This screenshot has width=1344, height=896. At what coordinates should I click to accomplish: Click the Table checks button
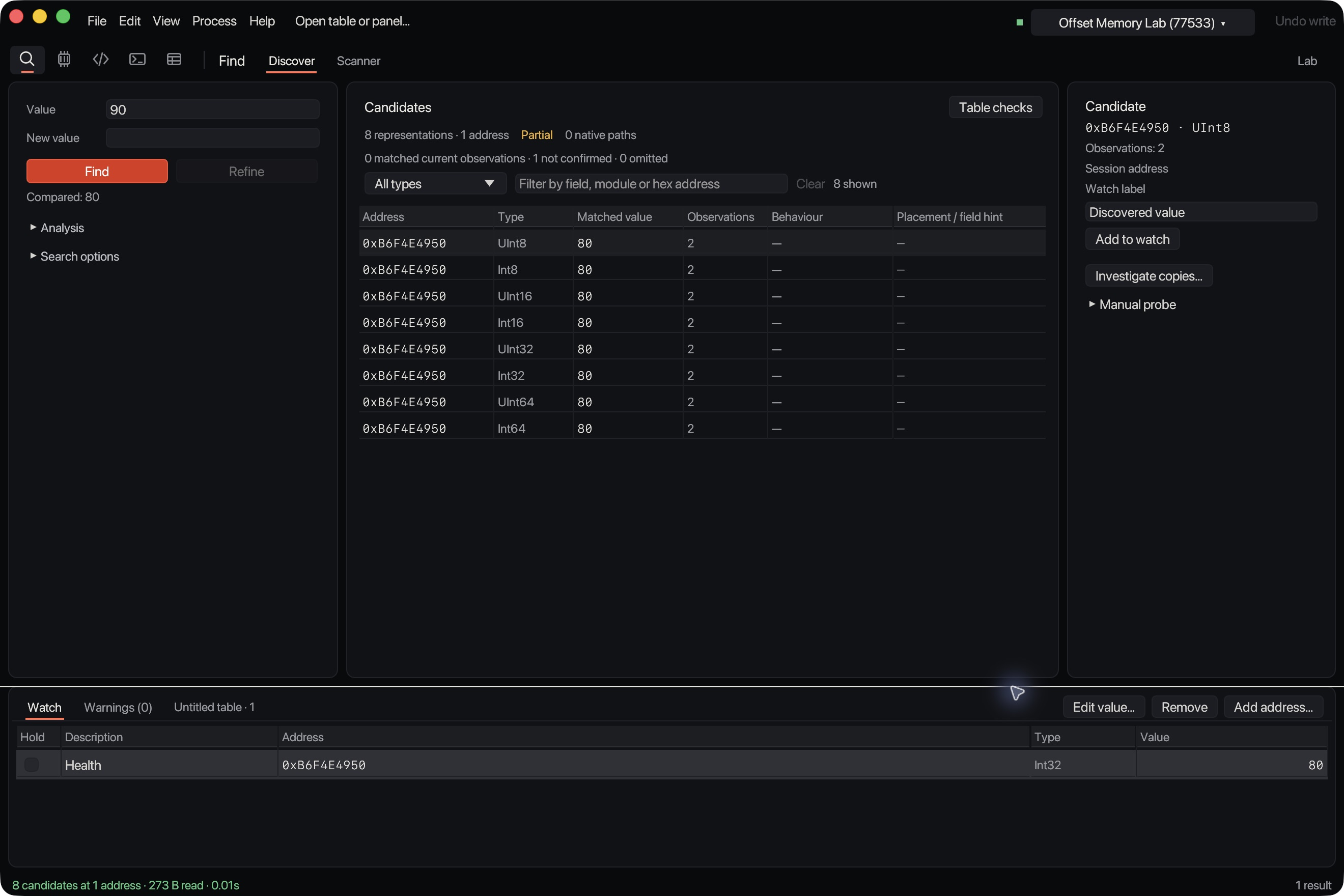pos(995,107)
